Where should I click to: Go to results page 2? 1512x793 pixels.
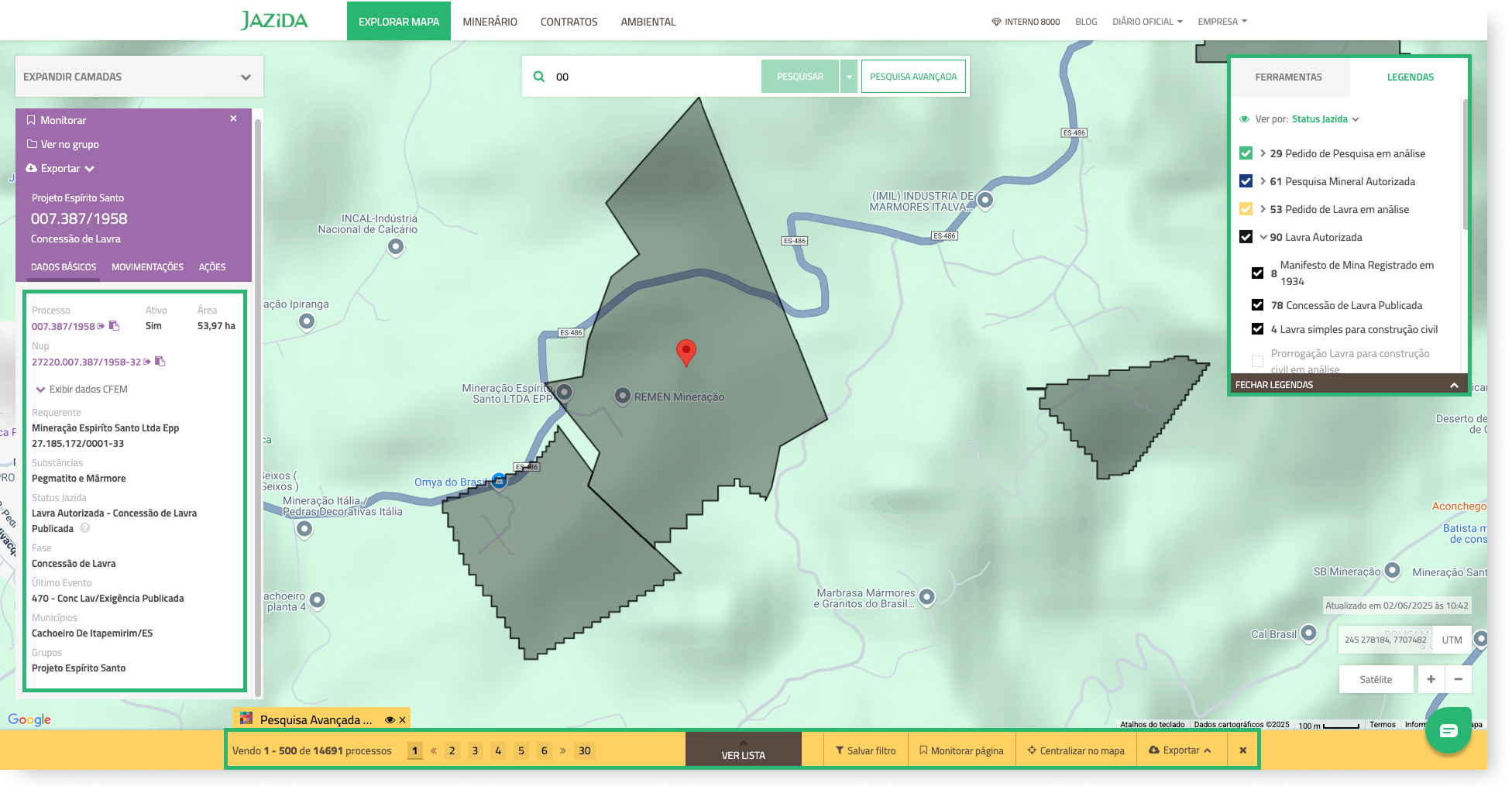pos(452,750)
